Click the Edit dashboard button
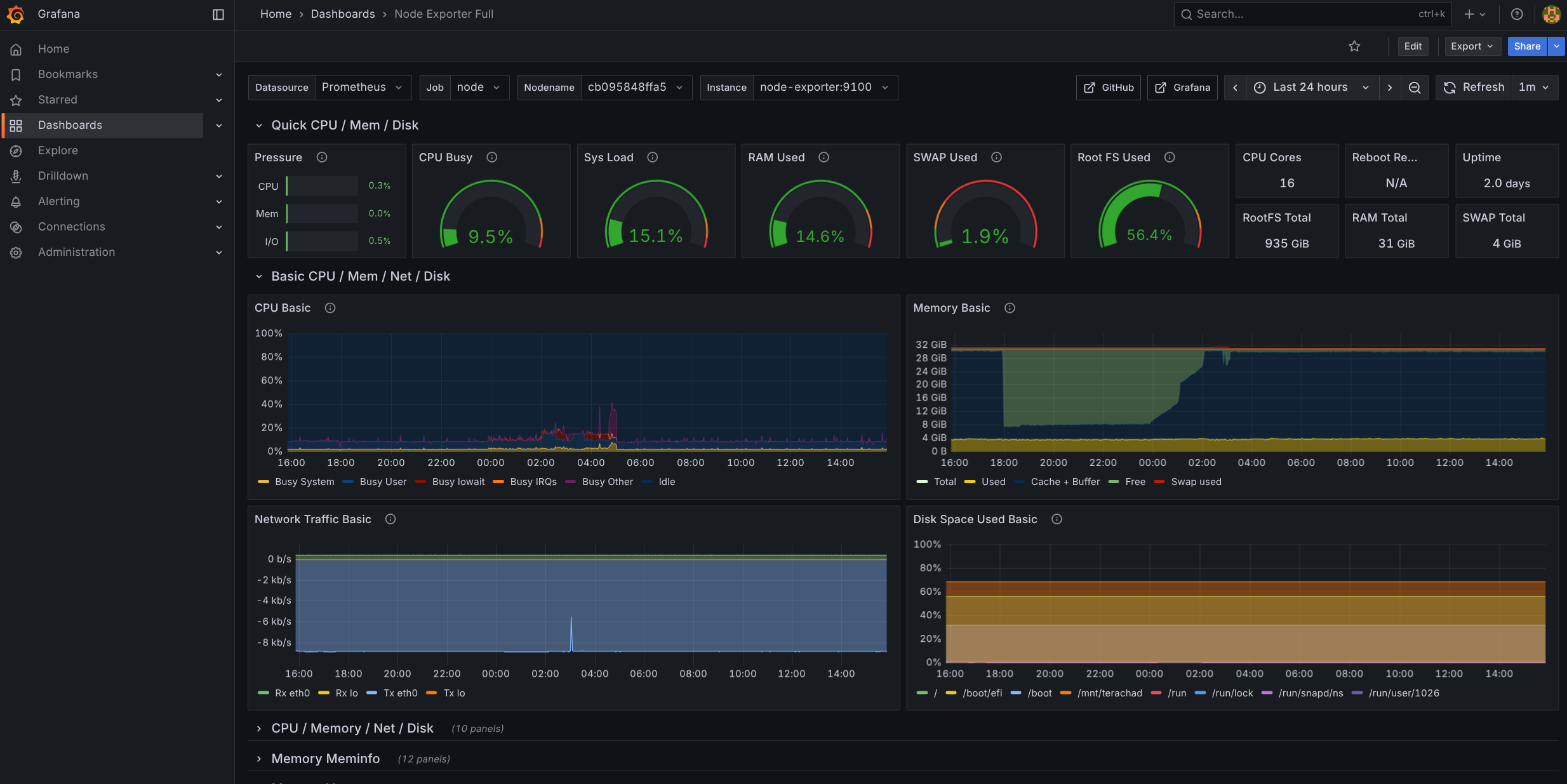Image resolution: width=1567 pixels, height=784 pixels. [x=1413, y=46]
